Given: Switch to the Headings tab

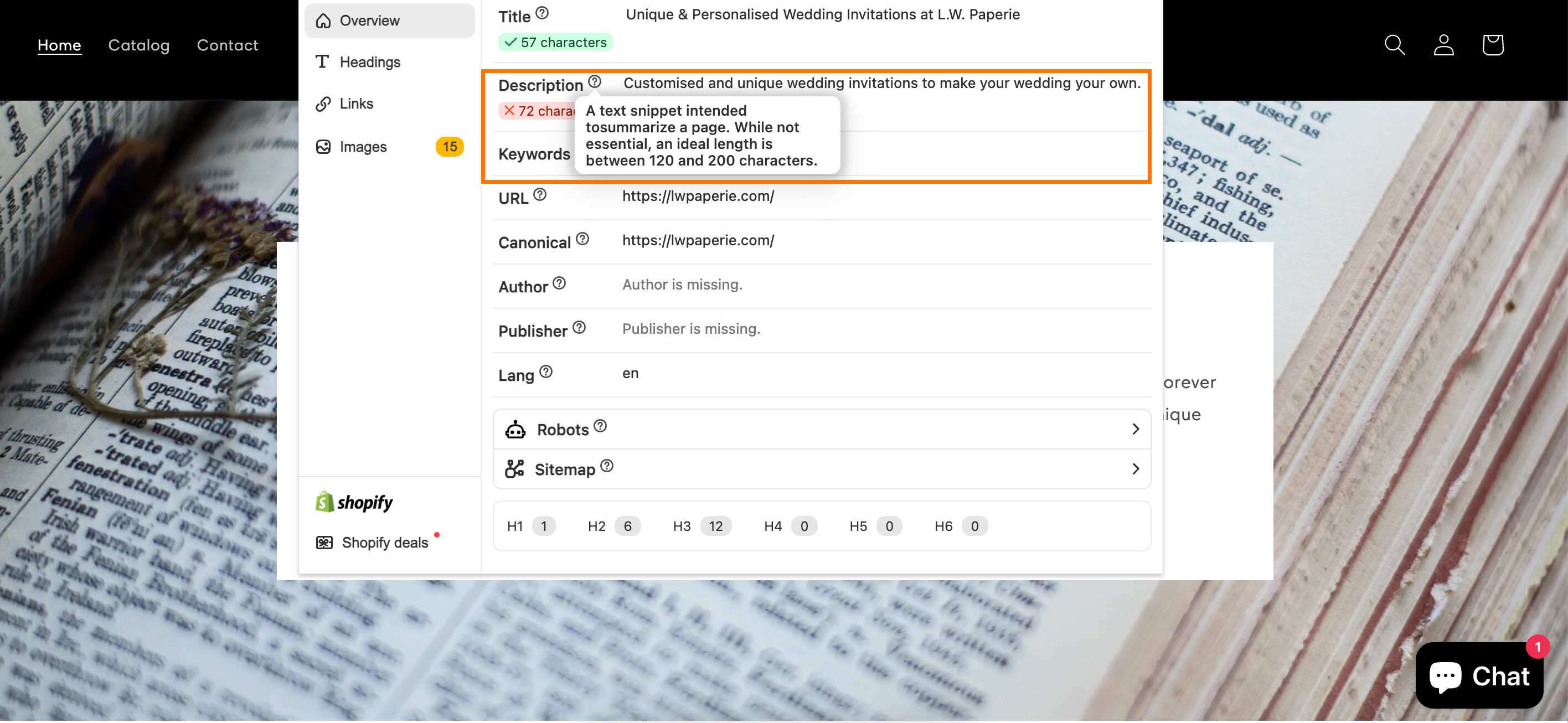Looking at the screenshot, I should 369,62.
